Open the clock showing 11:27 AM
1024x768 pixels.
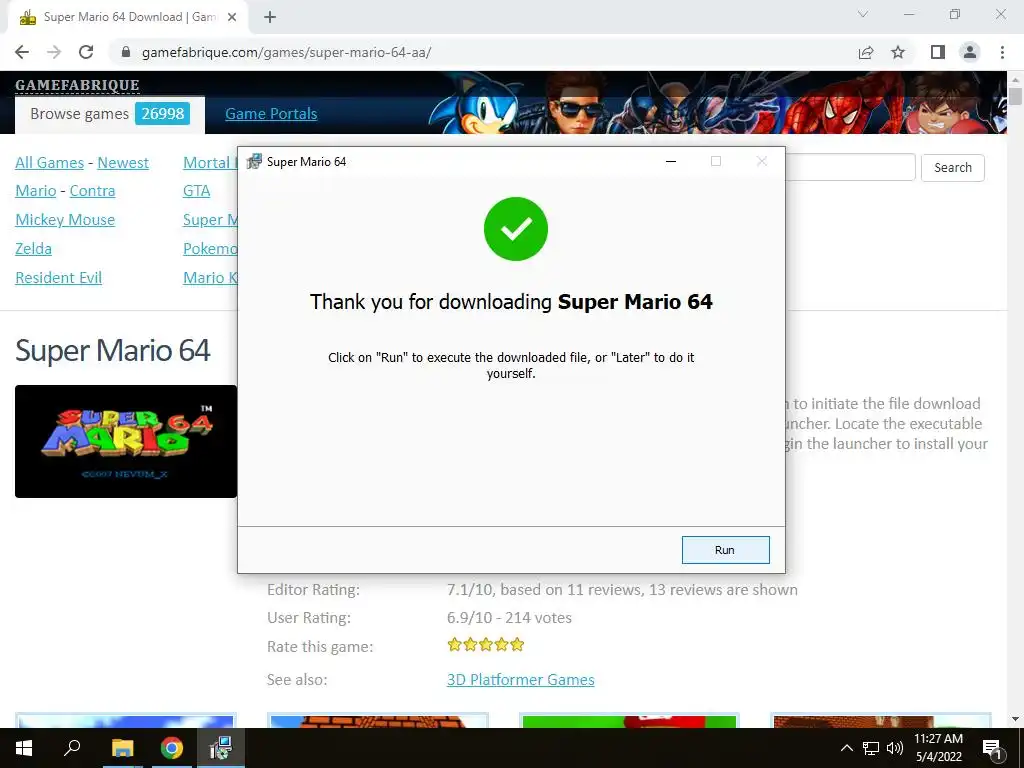[938, 748]
